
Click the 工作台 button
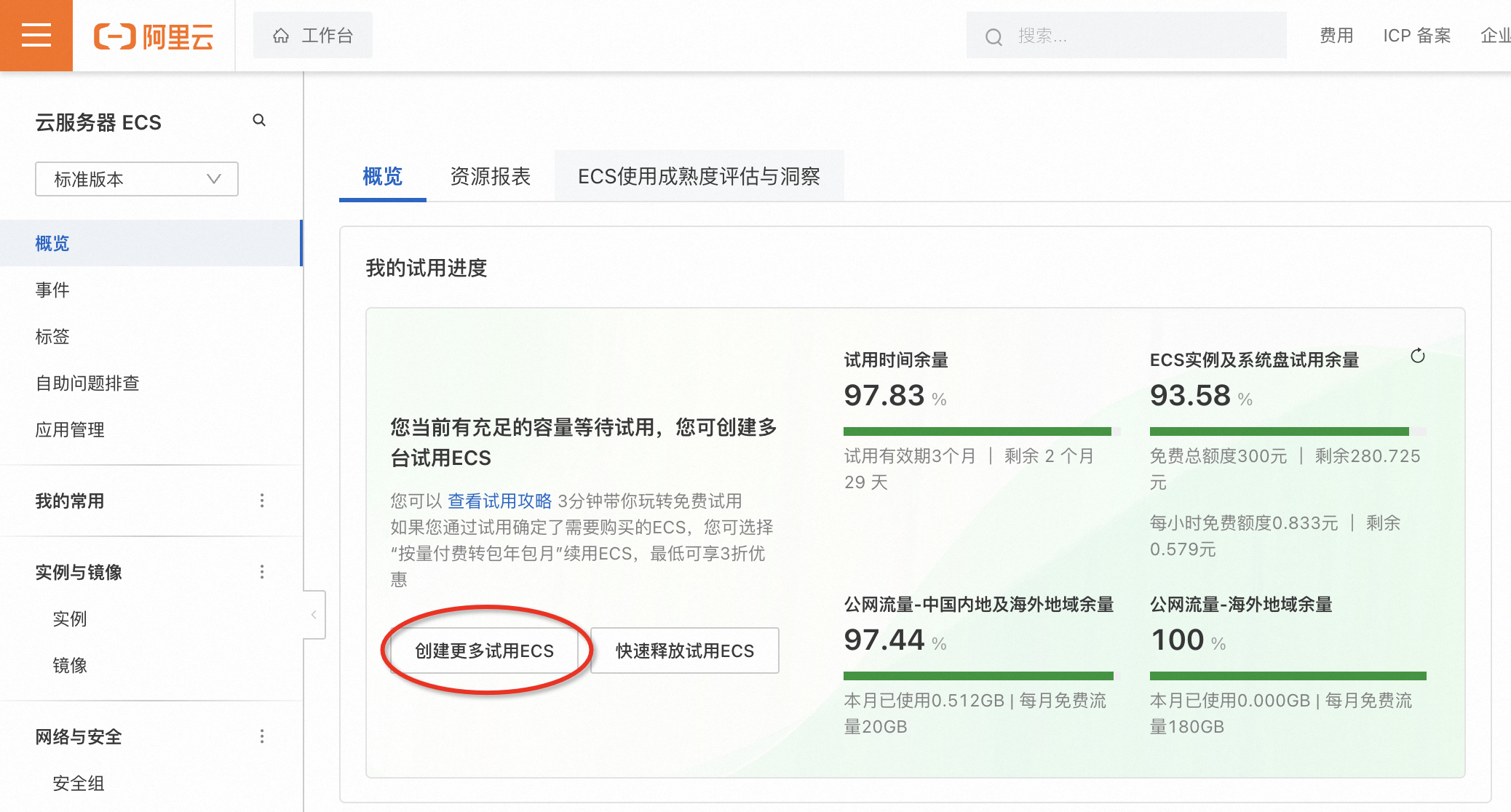(x=313, y=36)
